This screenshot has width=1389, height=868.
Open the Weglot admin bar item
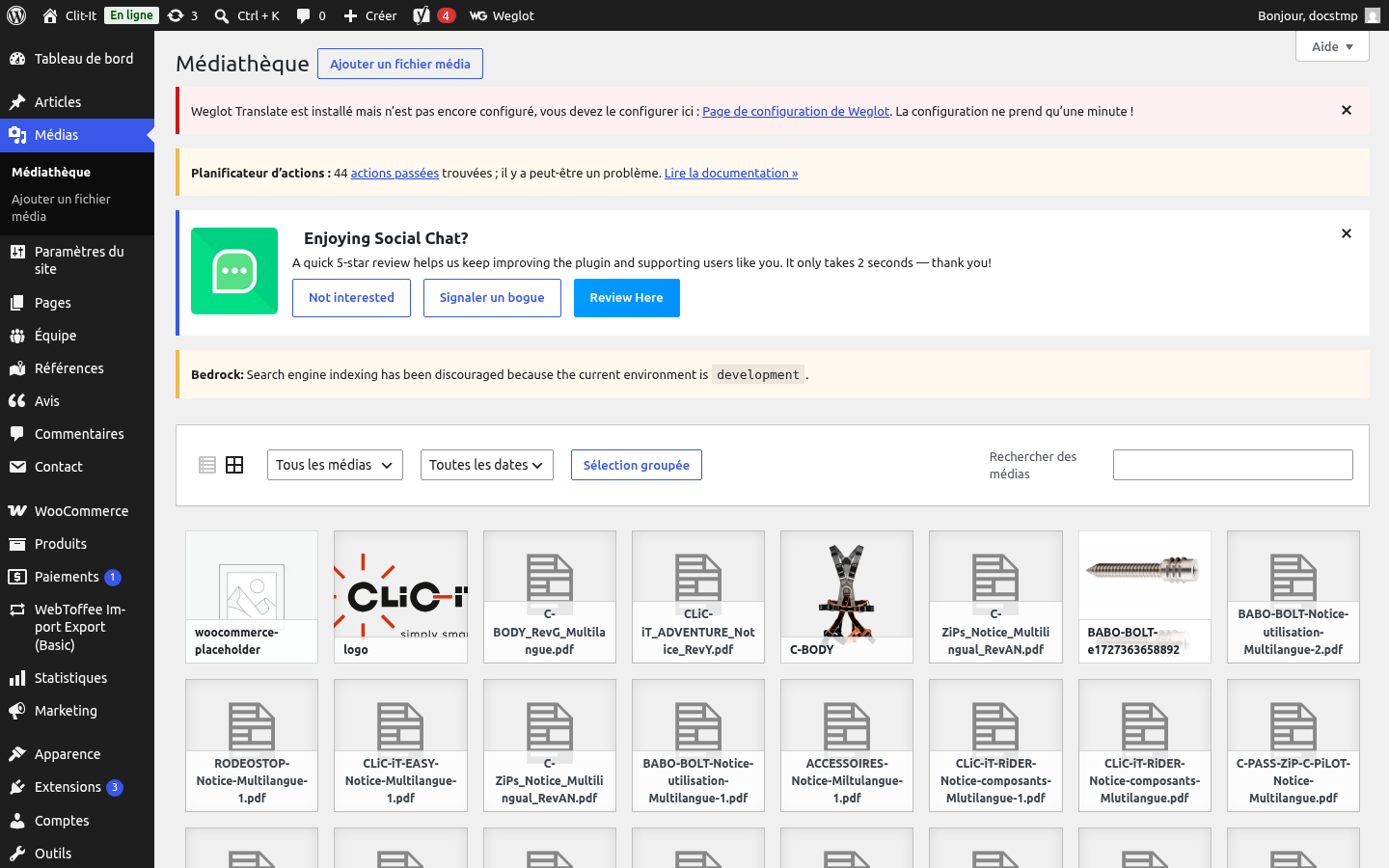tap(502, 15)
